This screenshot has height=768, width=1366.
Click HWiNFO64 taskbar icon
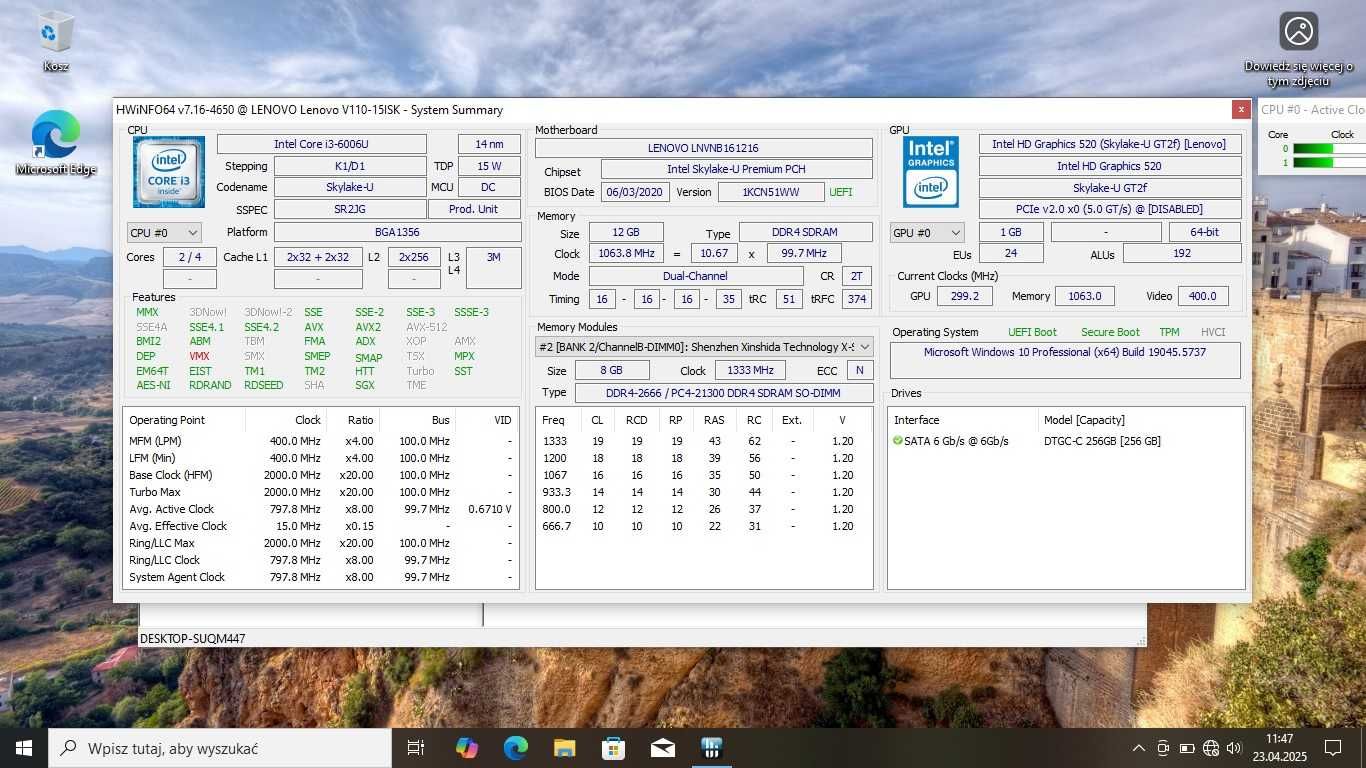click(712, 748)
